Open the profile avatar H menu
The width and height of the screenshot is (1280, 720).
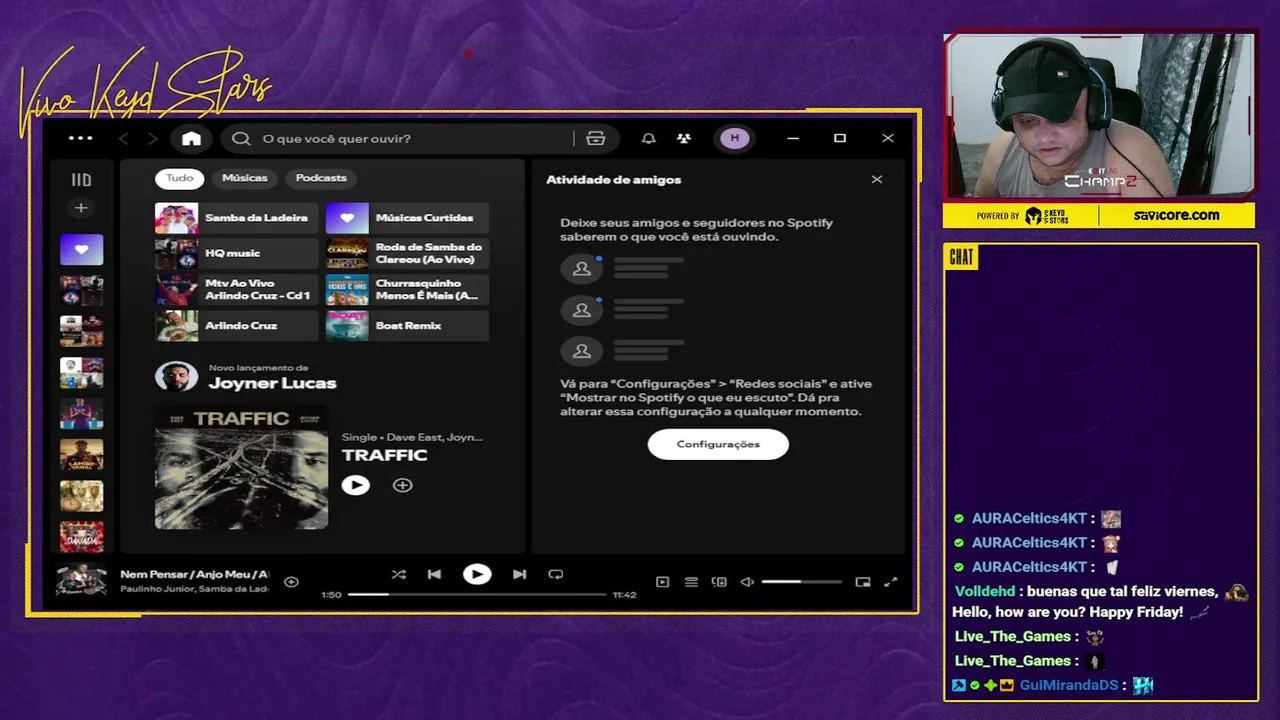coord(735,138)
